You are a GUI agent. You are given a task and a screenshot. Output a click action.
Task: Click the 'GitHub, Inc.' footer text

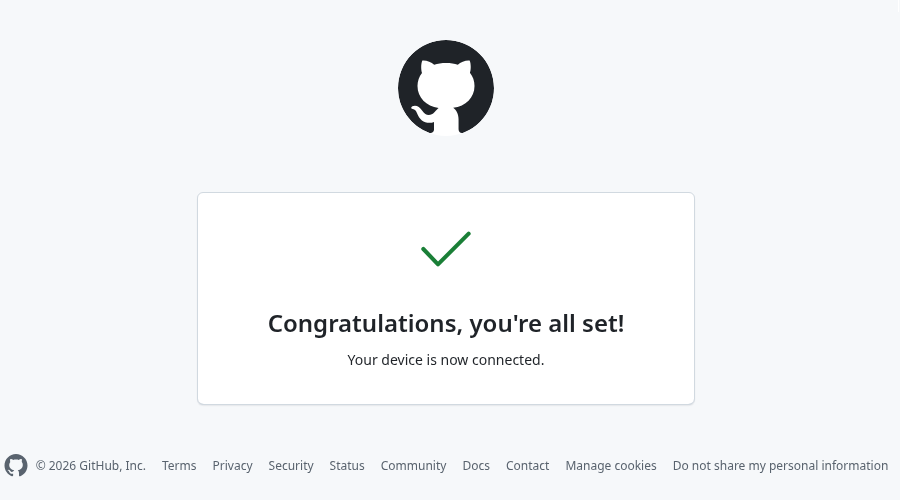[x=113, y=466]
